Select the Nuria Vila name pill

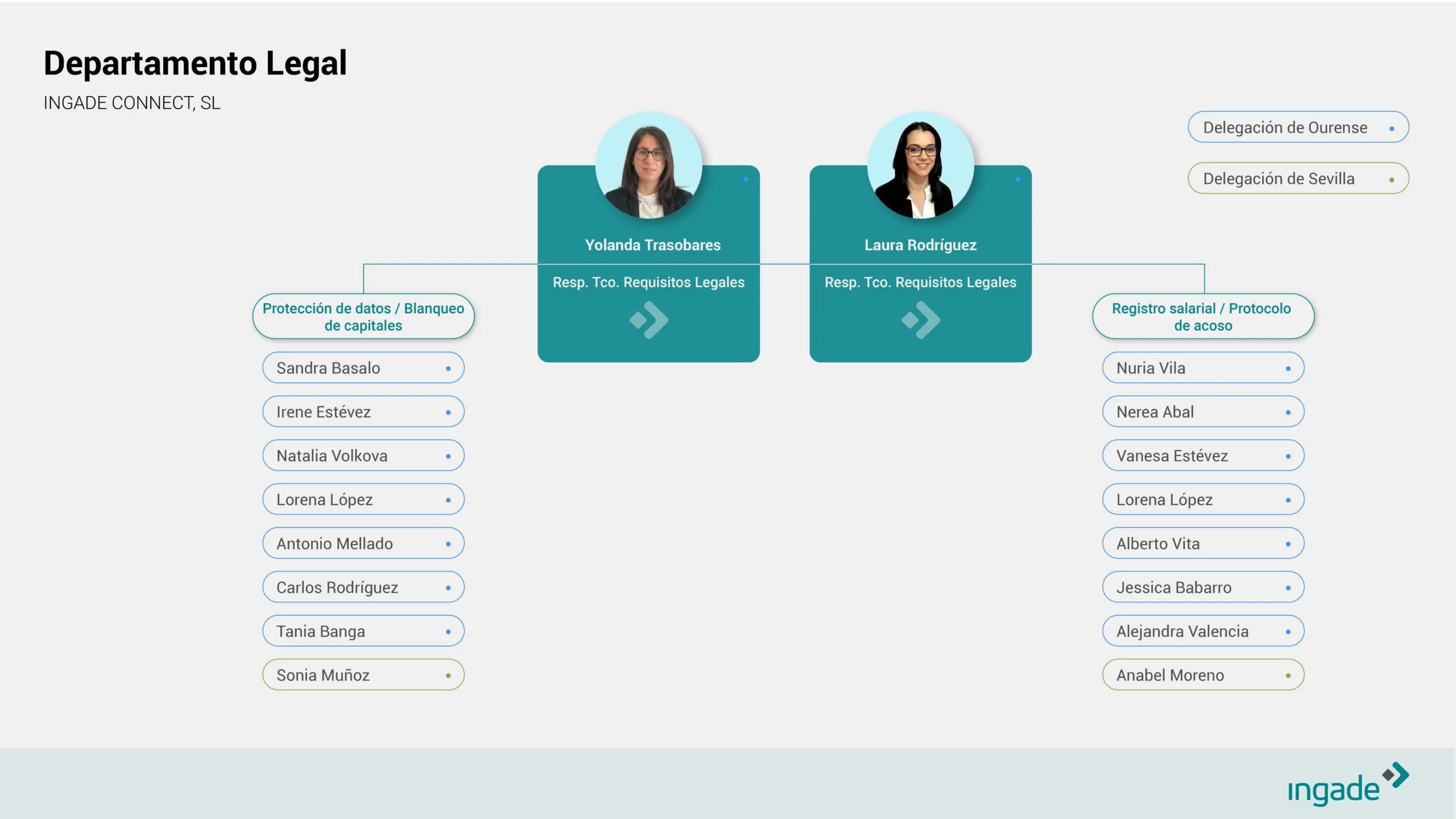click(x=1203, y=368)
